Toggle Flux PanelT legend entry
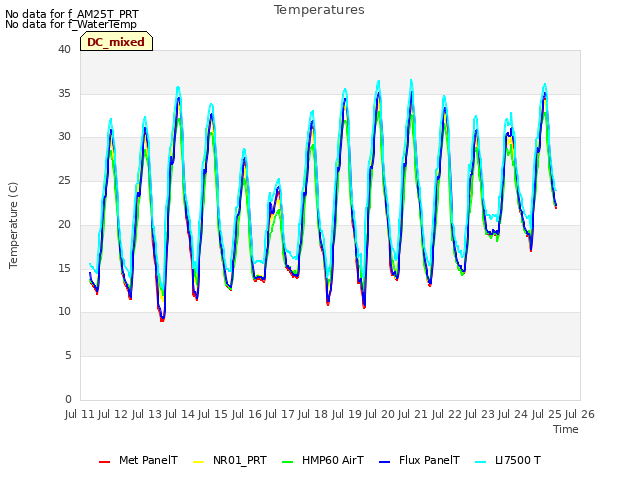 [x=420, y=460]
